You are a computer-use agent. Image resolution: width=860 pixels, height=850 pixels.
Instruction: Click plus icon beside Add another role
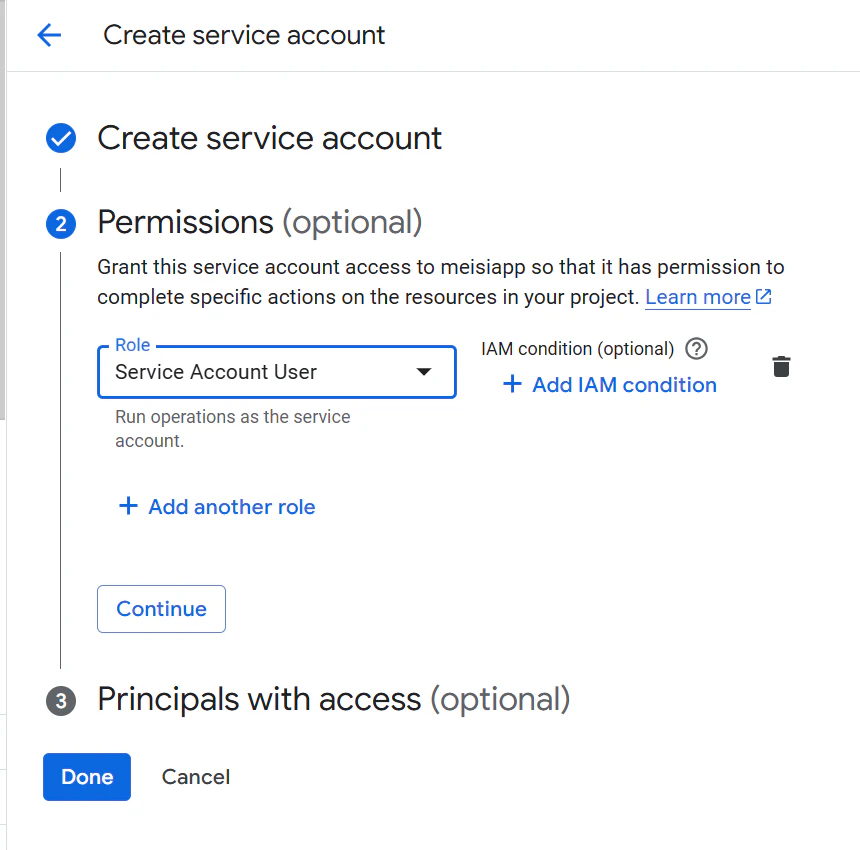pyautogui.click(x=128, y=507)
